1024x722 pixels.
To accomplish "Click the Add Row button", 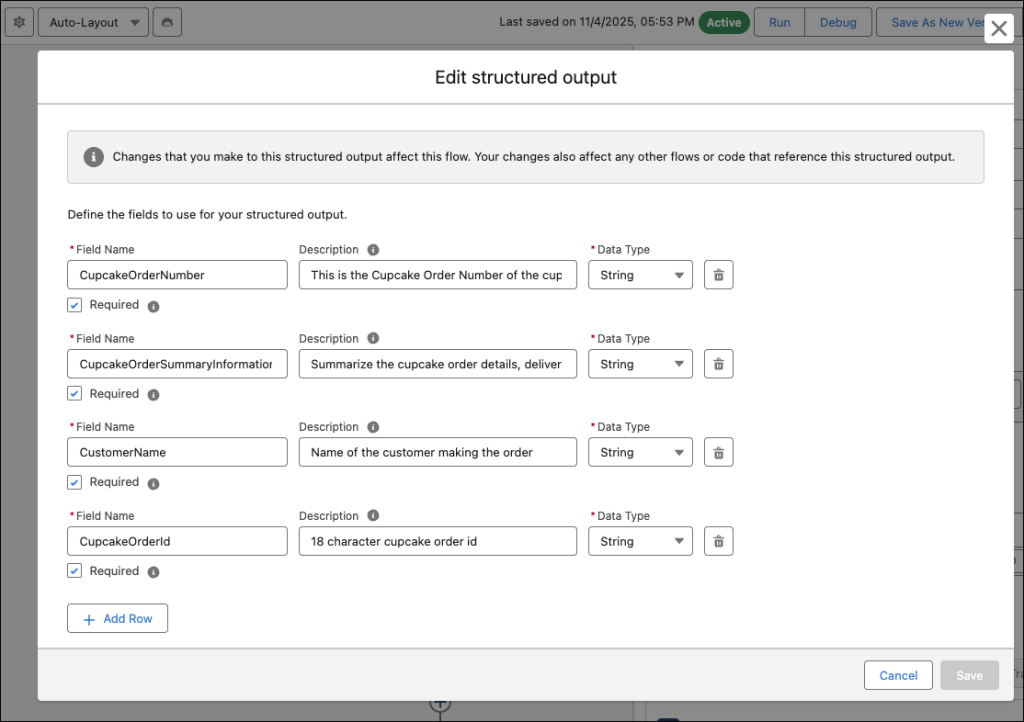I will click(117, 618).
